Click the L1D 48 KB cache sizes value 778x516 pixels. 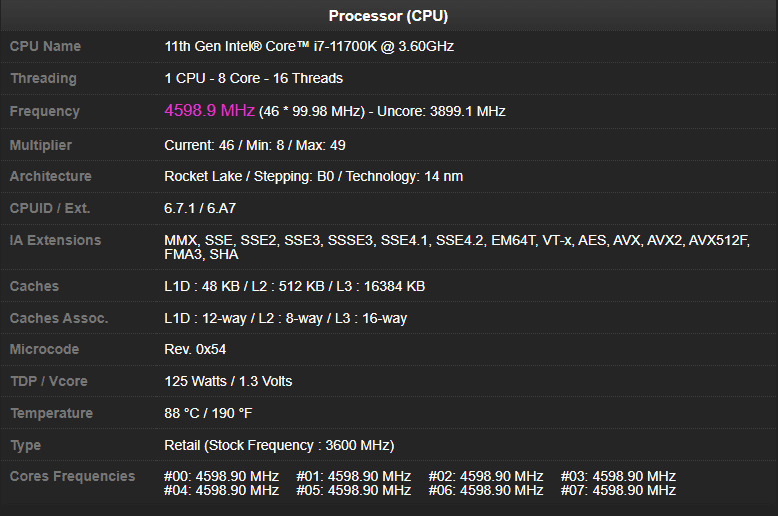295,286
